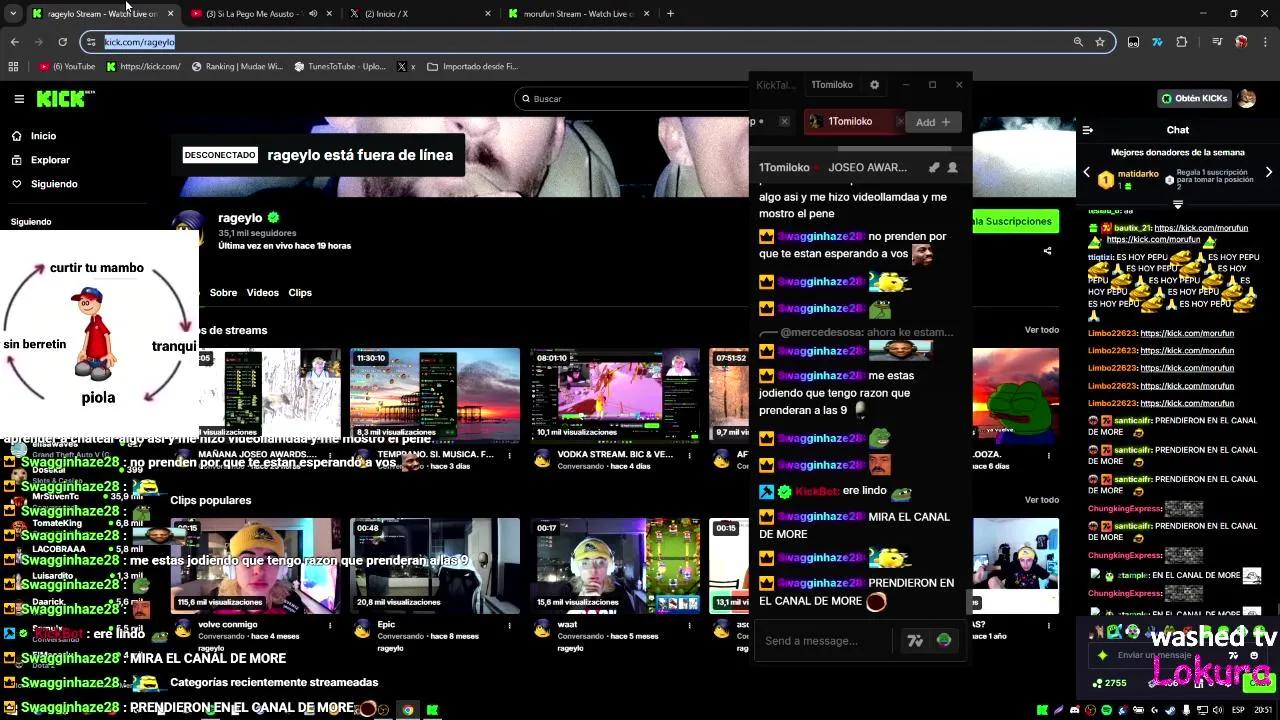Switch to the morufun Stream browser tab
This screenshot has height=720, width=1280.
pyautogui.click(x=580, y=14)
